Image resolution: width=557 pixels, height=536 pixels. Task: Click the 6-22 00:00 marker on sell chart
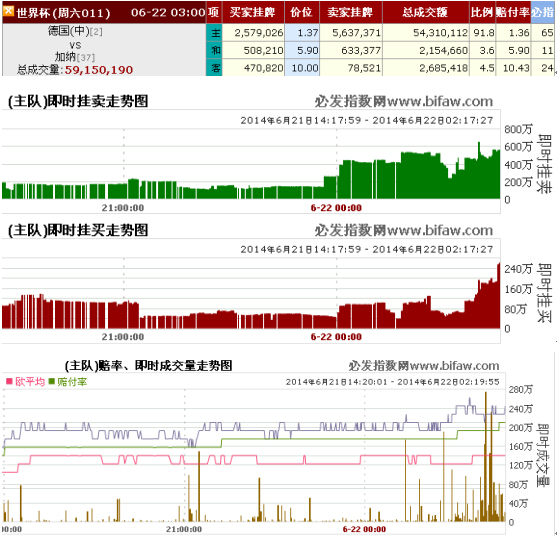(336, 208)
